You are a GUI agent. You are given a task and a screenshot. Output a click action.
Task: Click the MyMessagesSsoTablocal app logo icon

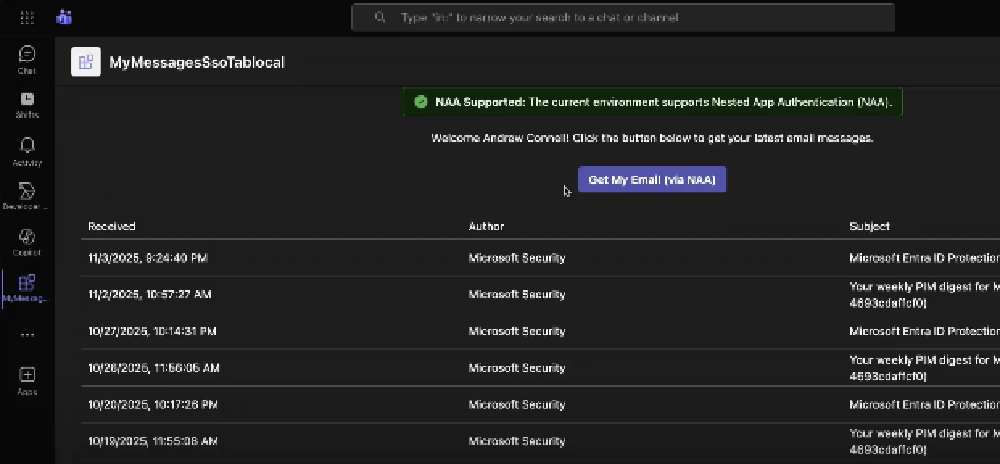[85, 62]
